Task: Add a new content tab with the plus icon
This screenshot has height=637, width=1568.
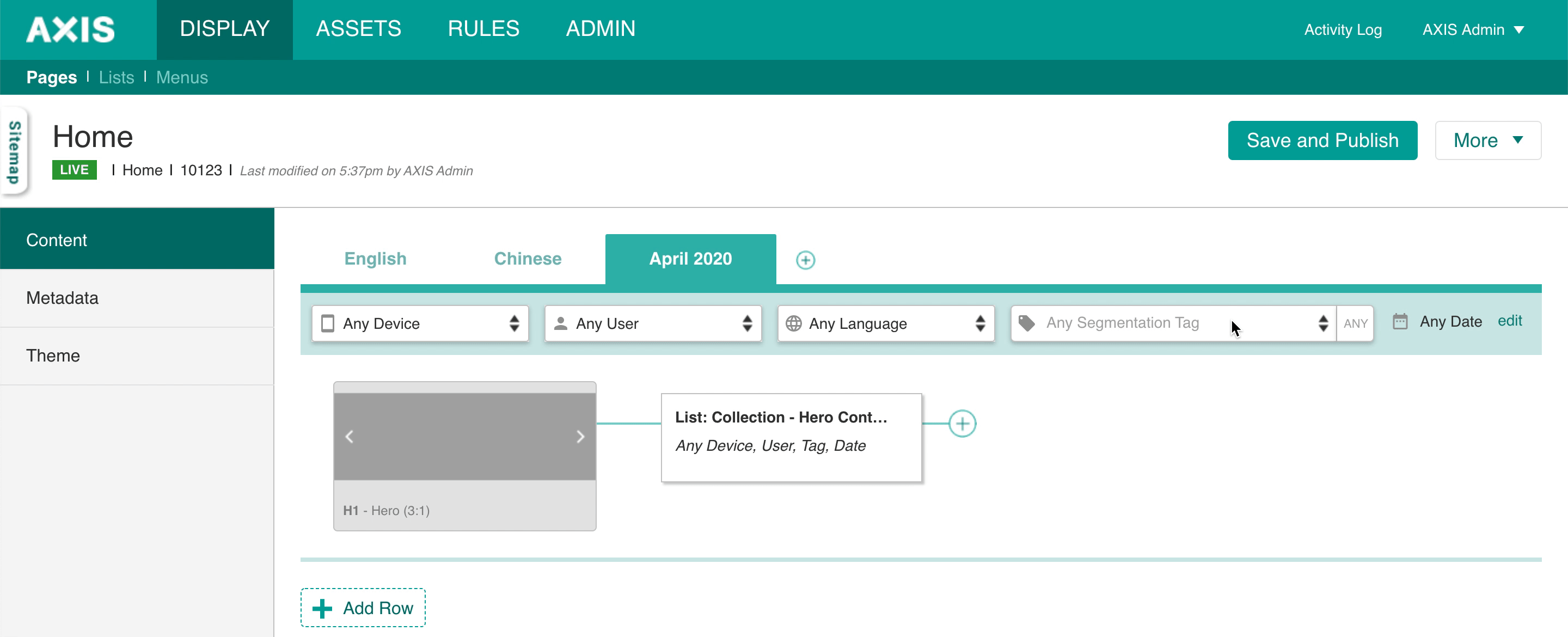Action: (805, 260)
